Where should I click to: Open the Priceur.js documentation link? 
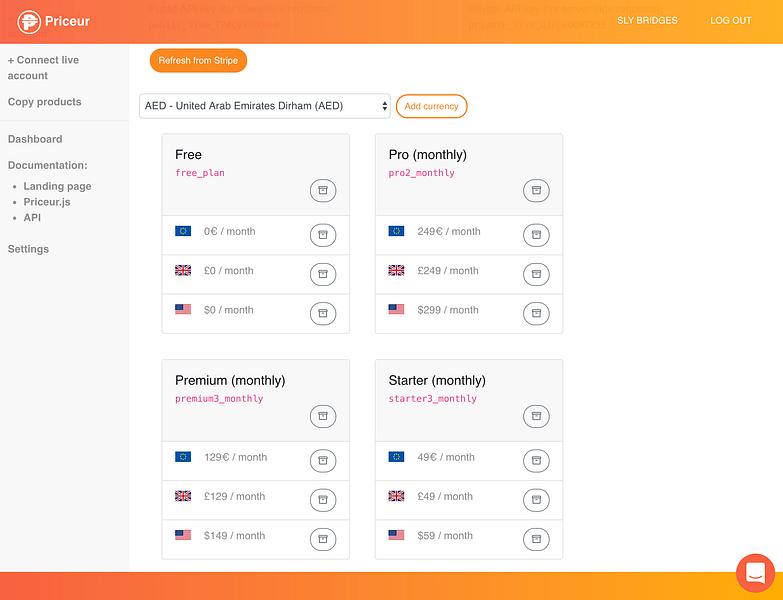(x=47, y=202)
